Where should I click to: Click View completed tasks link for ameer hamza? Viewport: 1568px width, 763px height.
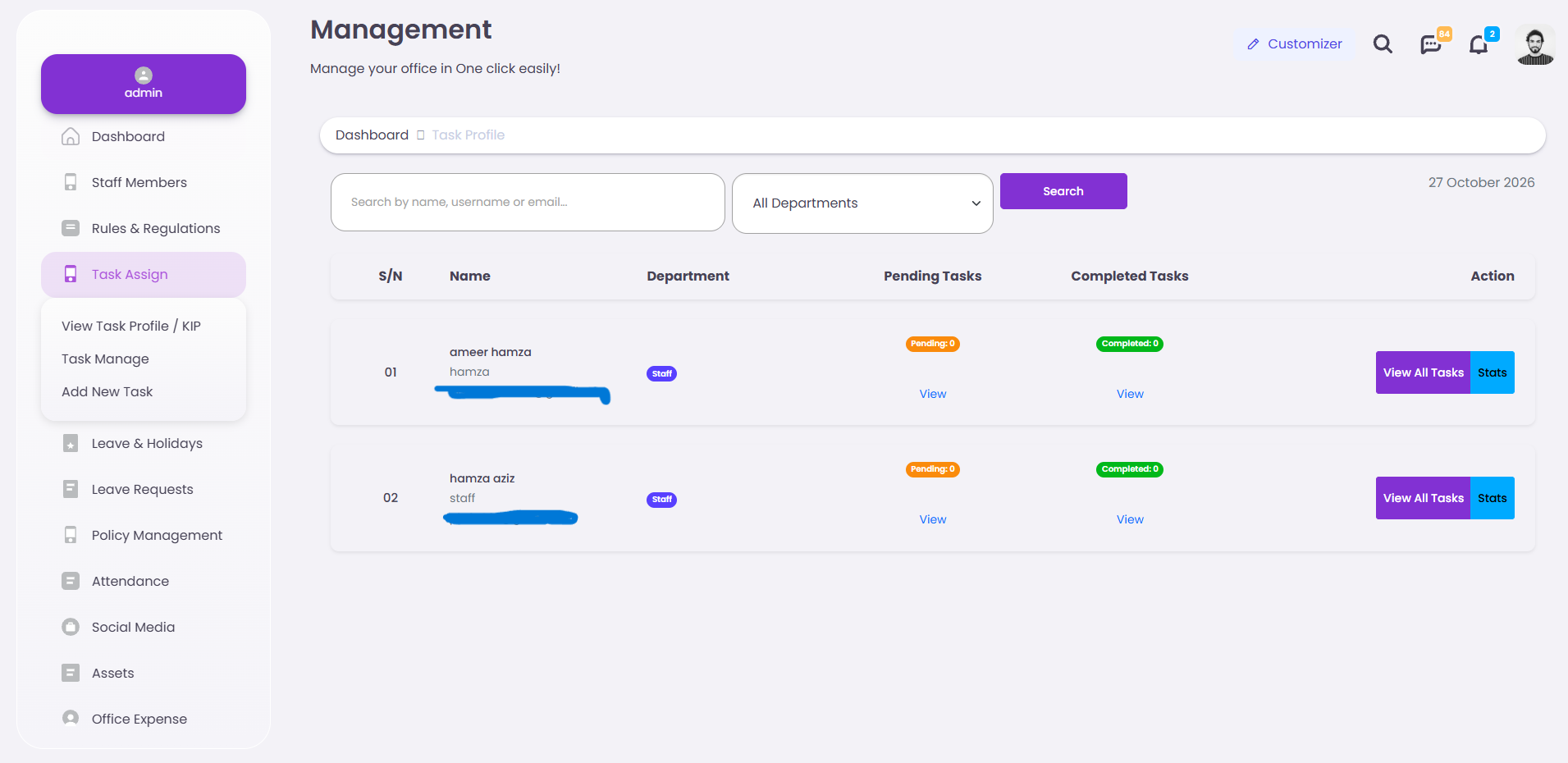click(1130, 394)
